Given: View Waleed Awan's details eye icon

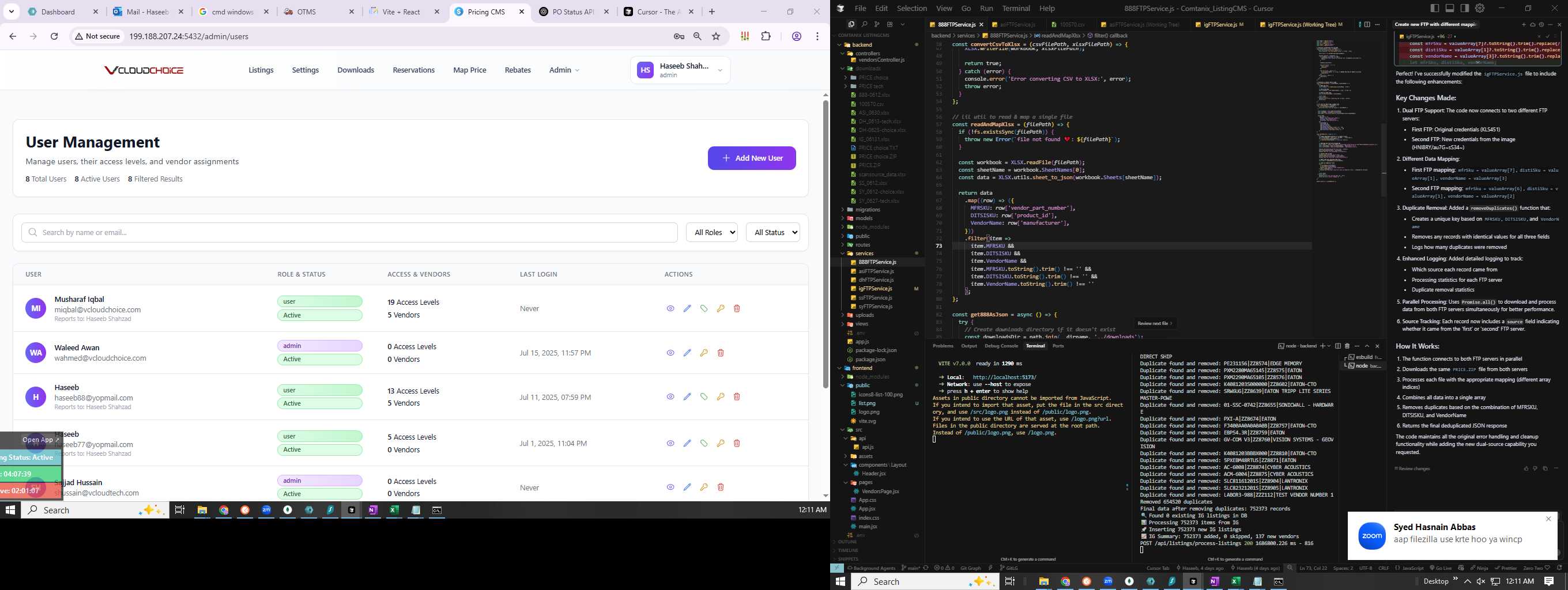Looking at the screenshot, I should tap(670, 353).
